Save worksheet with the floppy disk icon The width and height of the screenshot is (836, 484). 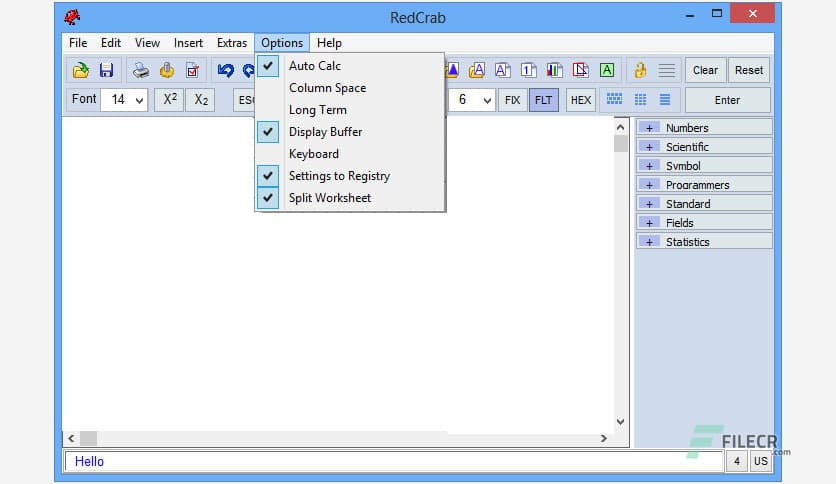(x=107, y=70)
